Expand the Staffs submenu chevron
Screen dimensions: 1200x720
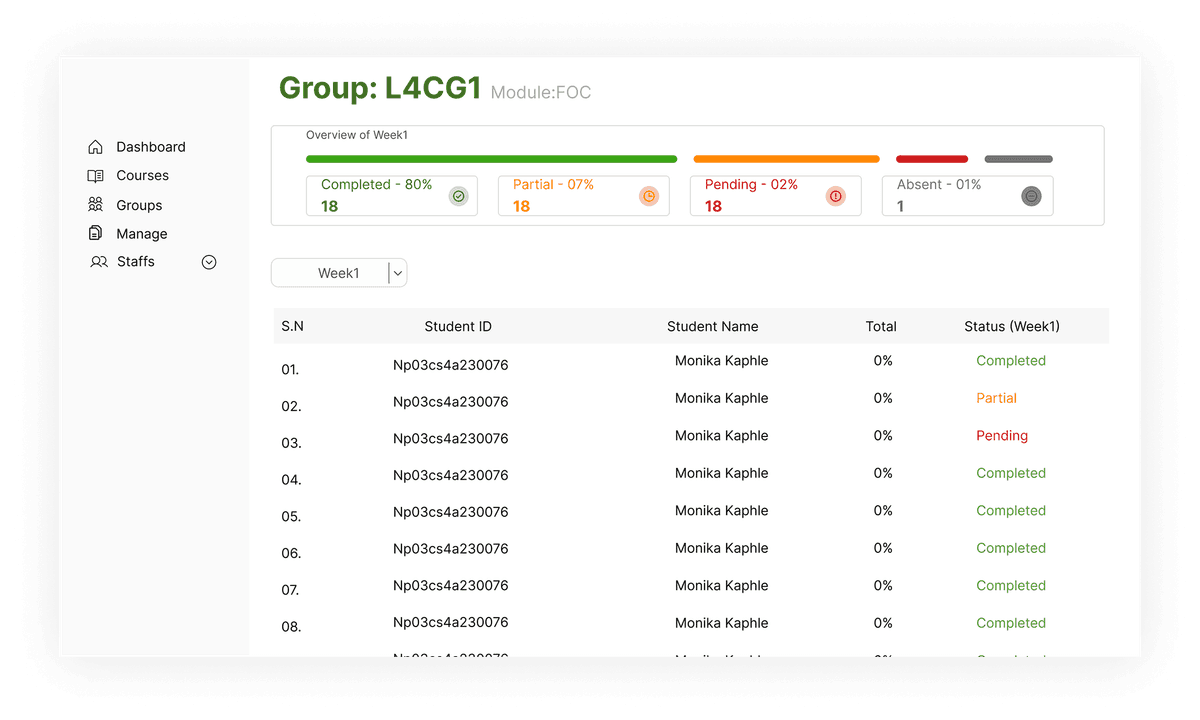[209, 262]
